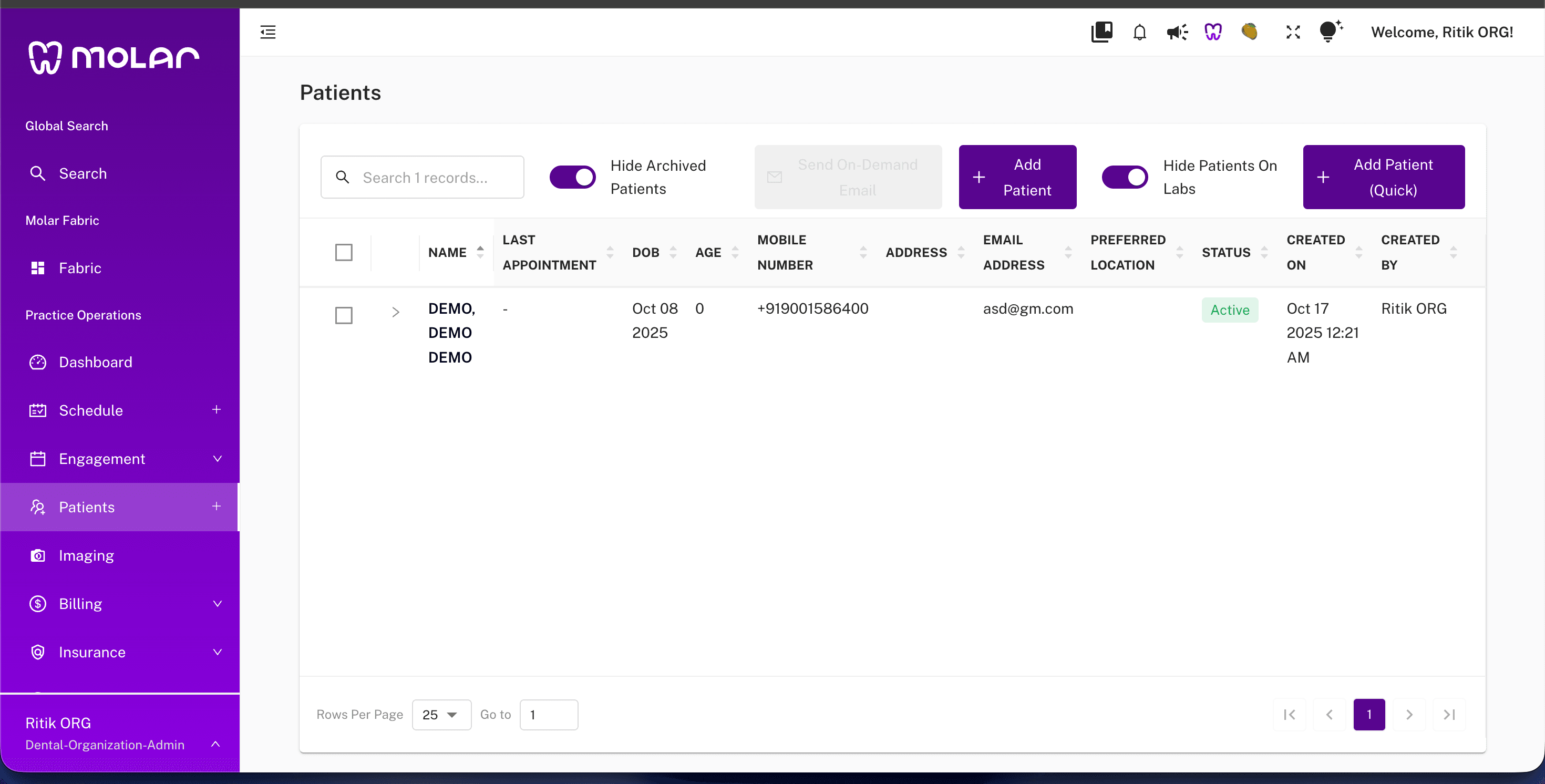The image size is (1545, 784).
Task: Select page 1 in pagination
Action: tap(1369, 715)
